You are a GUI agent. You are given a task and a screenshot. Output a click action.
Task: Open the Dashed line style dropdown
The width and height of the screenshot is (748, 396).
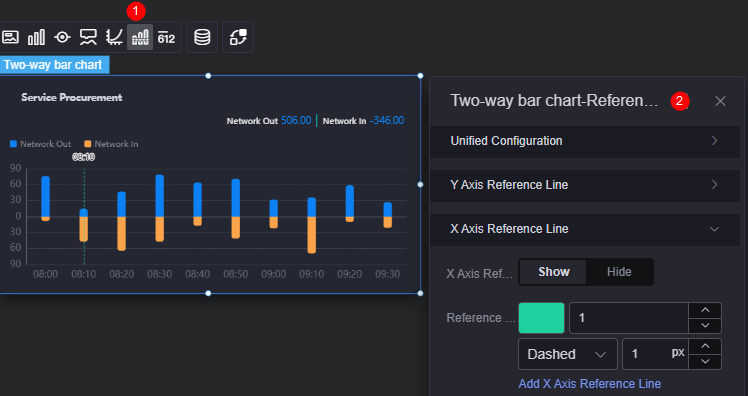[568, 354]
